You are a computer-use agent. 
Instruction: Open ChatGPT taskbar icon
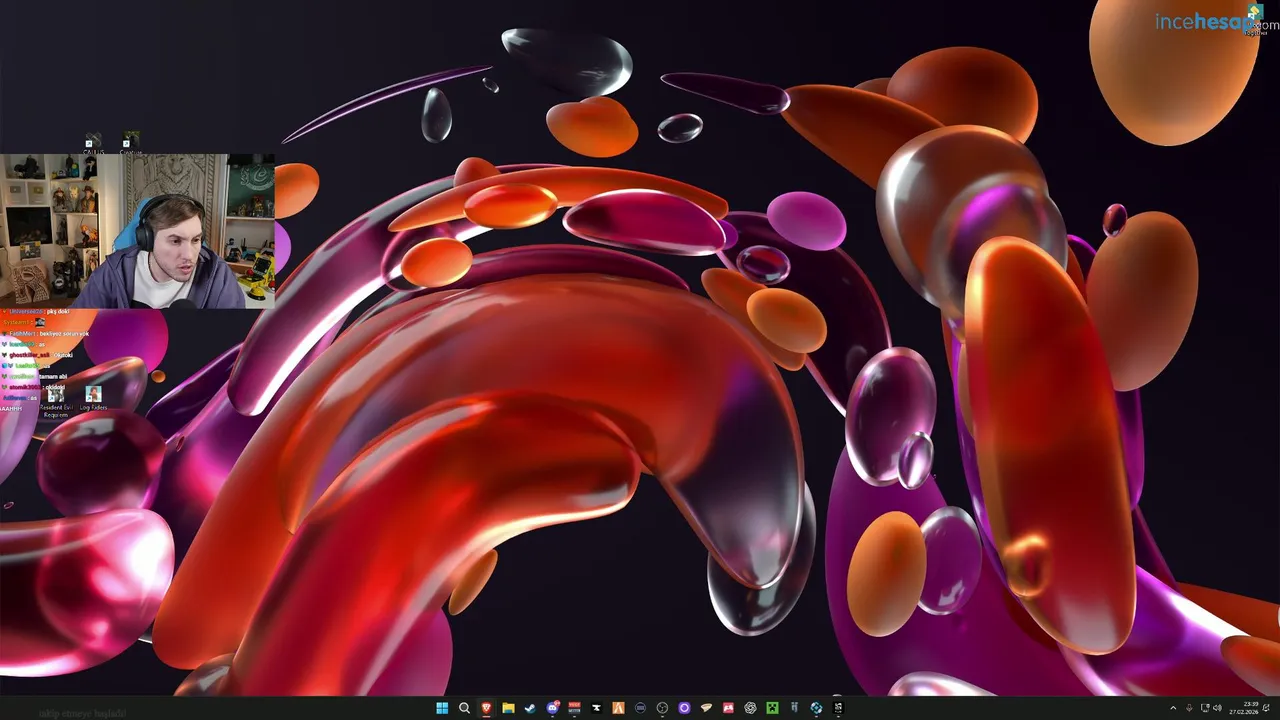(750, 708)
